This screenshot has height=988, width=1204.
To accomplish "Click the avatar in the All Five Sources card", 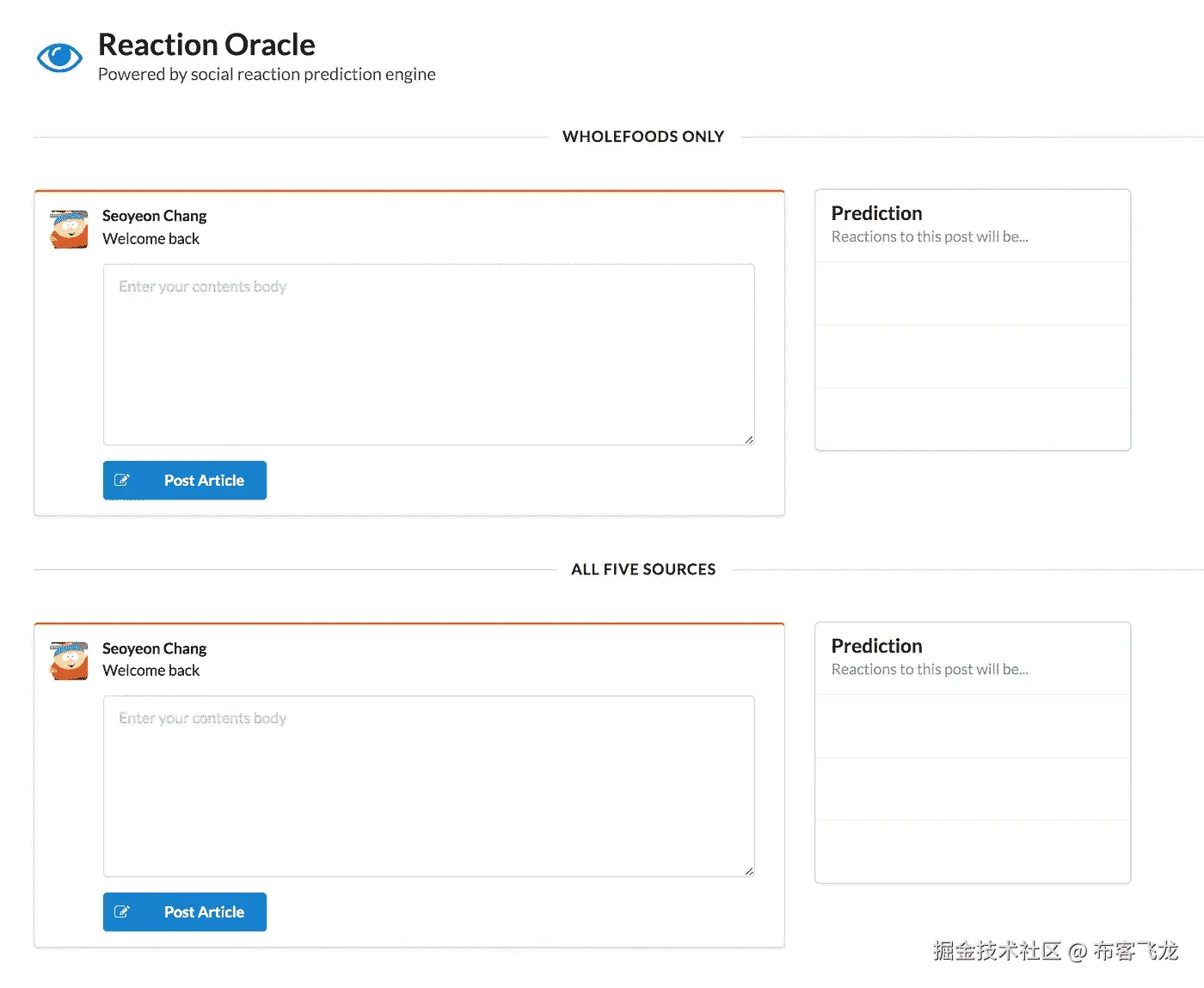I will click(69, 660).
